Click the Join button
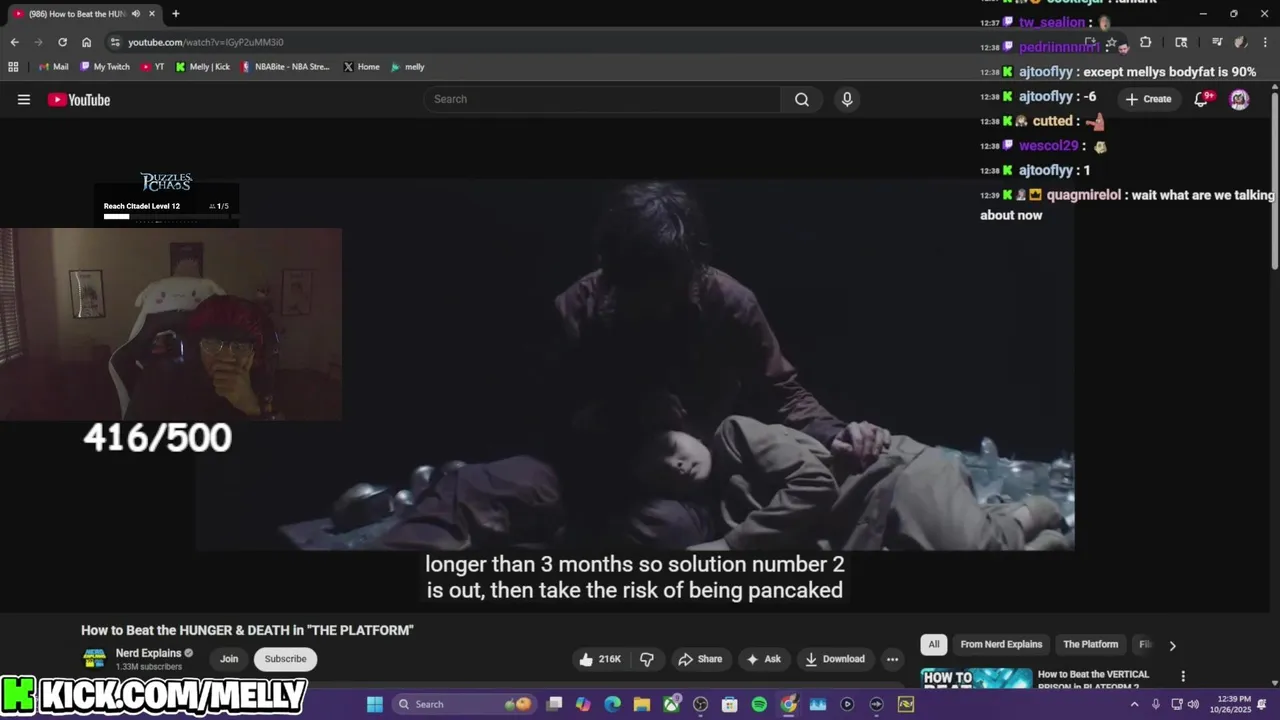The width and height of the screenshot is (1280, 720). [229, 659]
